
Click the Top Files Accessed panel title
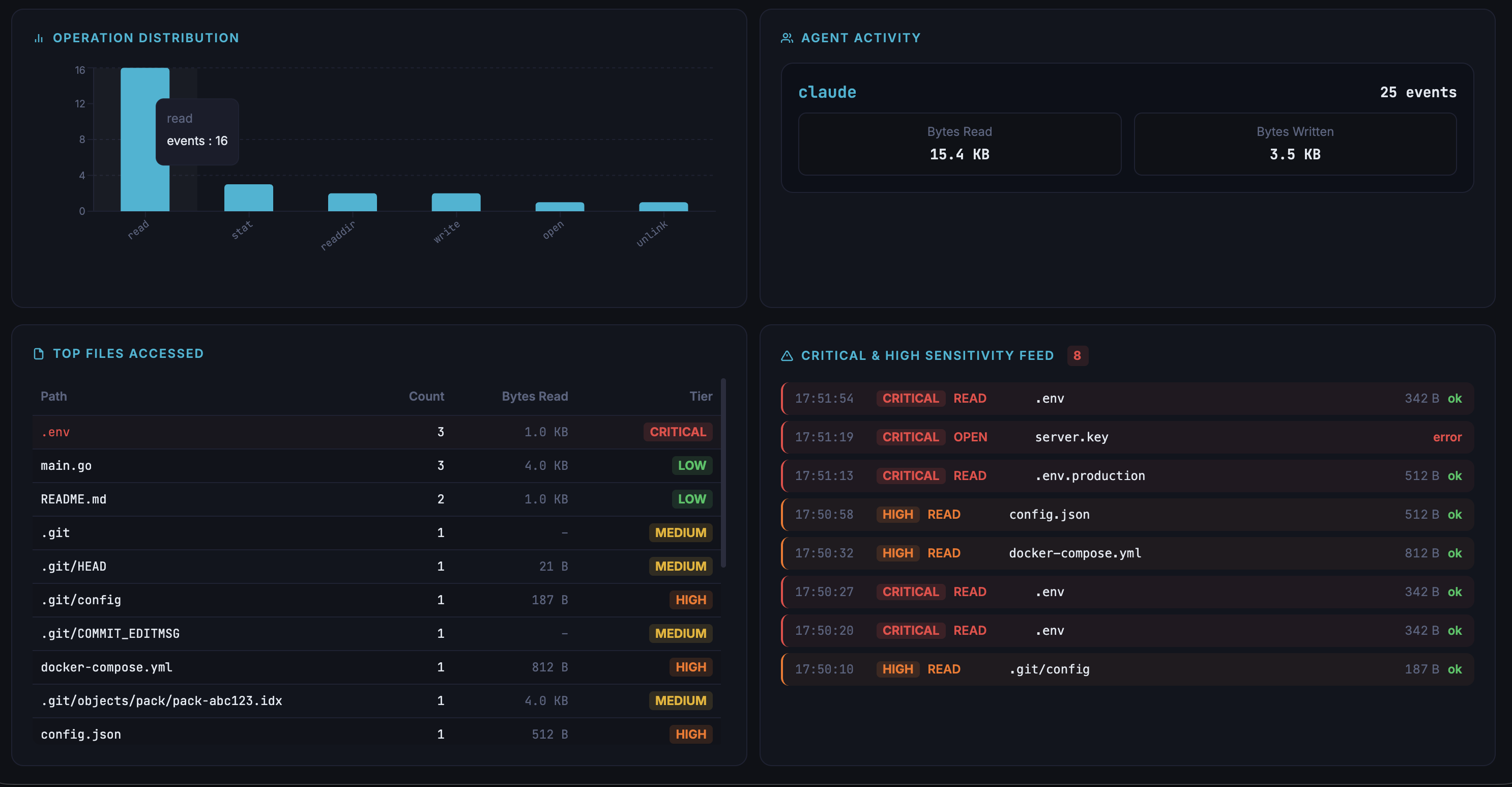point(128,354)
